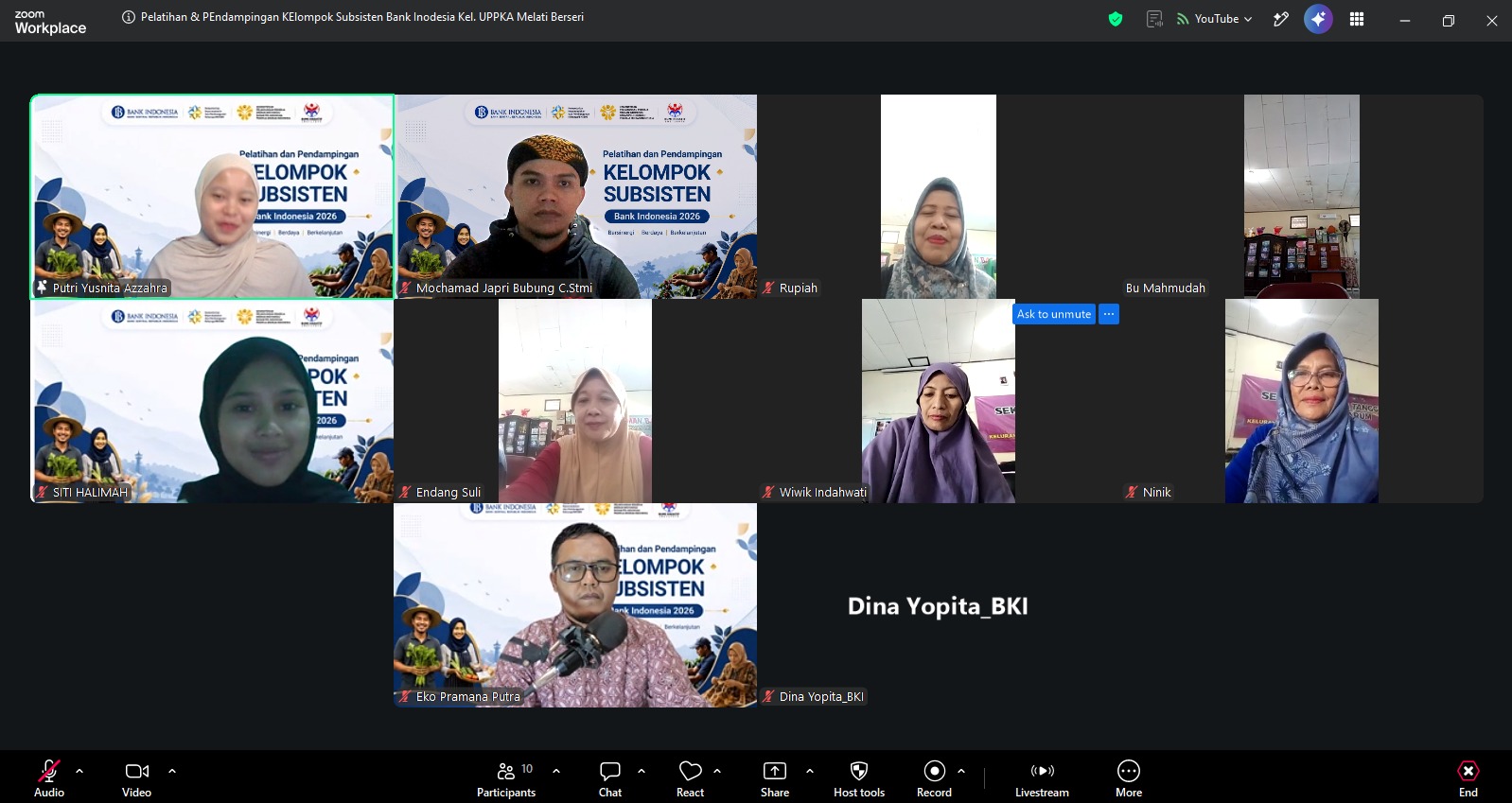Click the green encryption shield icon
The height and width of the screenshot is (803, 1512).
[x=1116, y=19]
